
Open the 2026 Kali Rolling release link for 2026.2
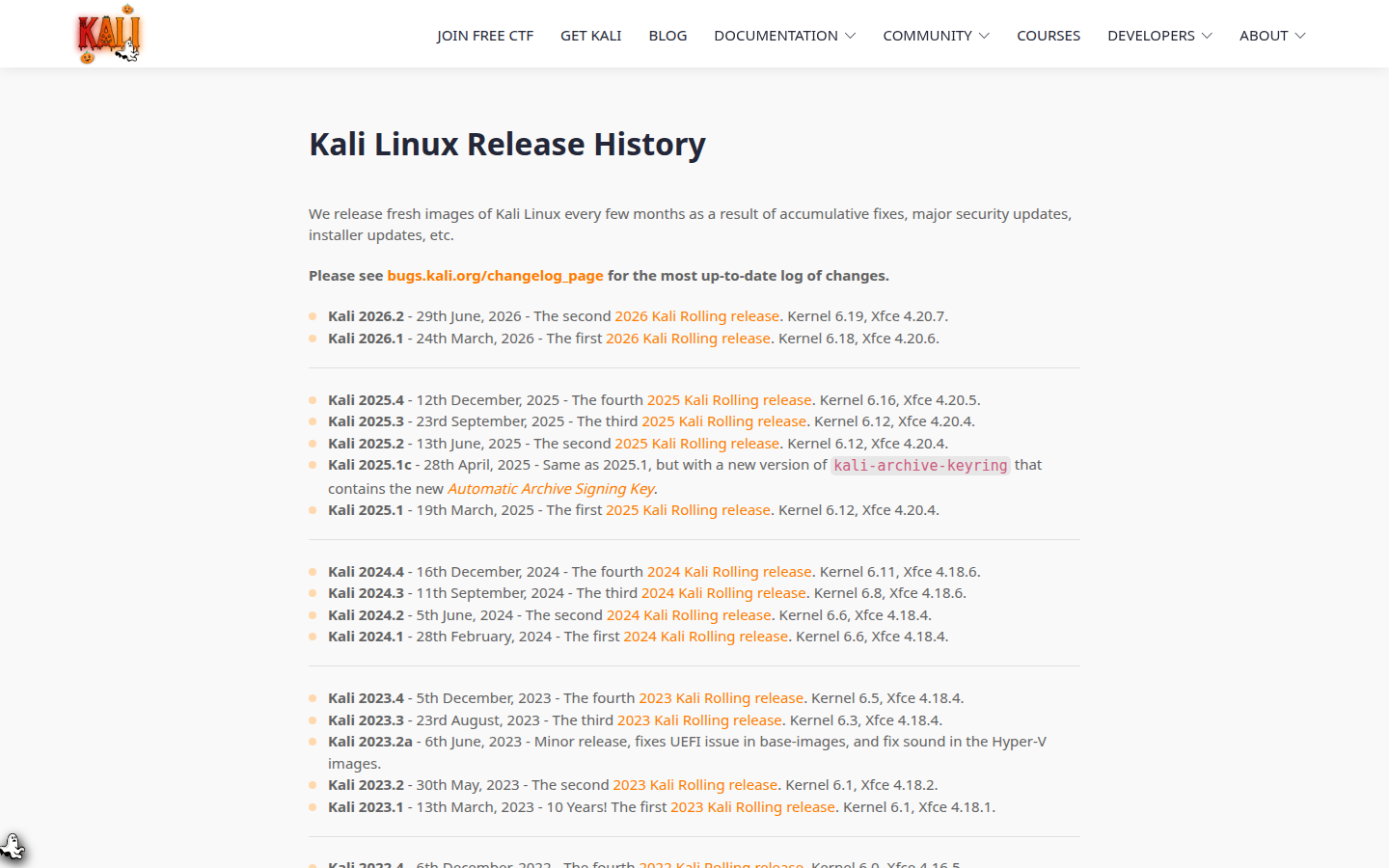click(x=697, y=316)
